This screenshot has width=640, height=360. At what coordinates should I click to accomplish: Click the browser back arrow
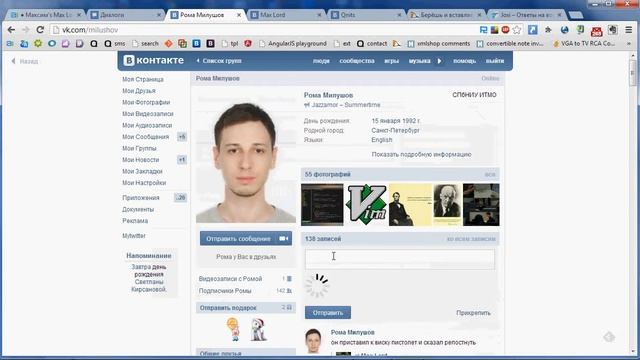(11, 30)
